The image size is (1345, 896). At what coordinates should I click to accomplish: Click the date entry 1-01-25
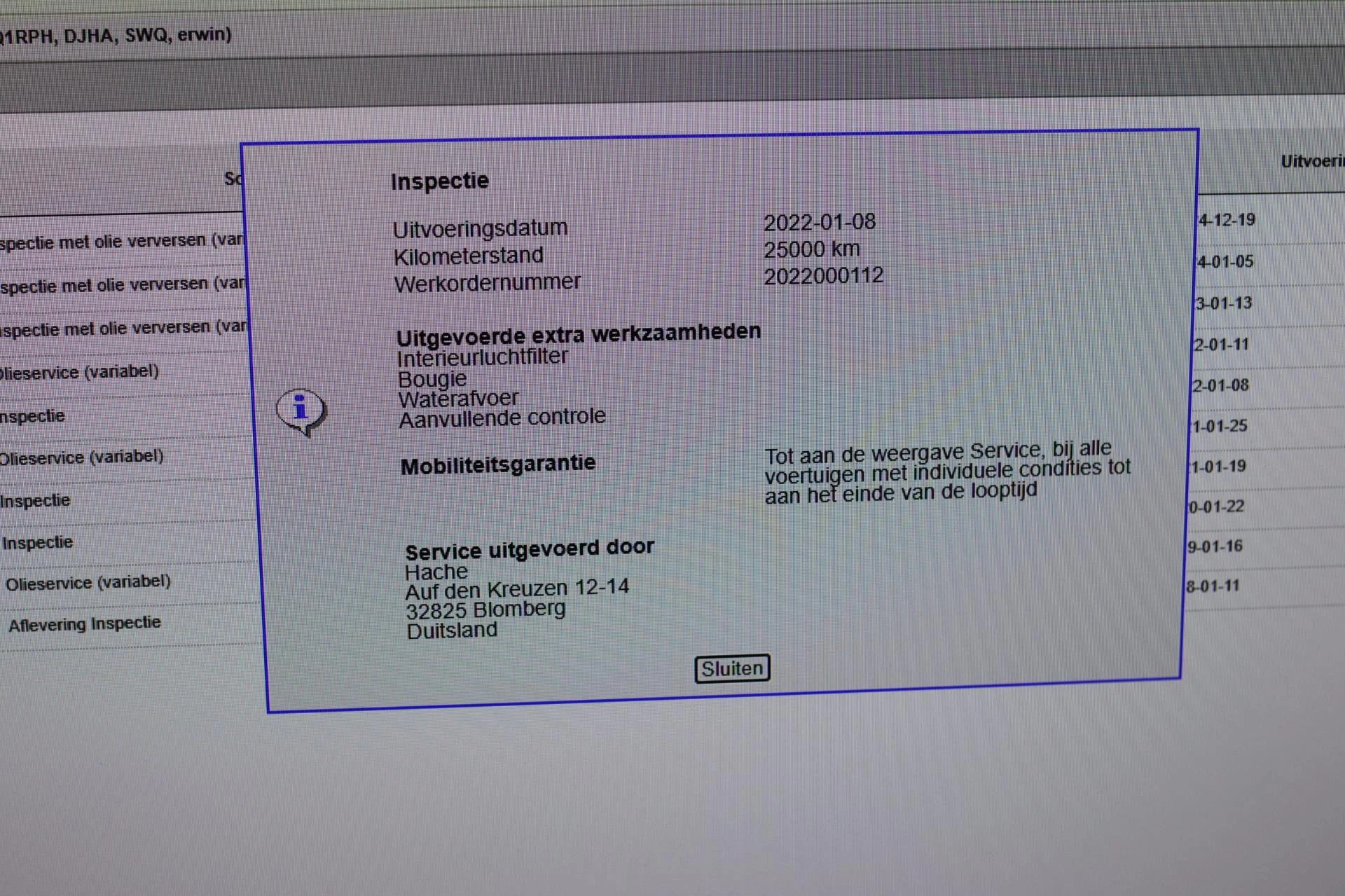[1219, 426]
